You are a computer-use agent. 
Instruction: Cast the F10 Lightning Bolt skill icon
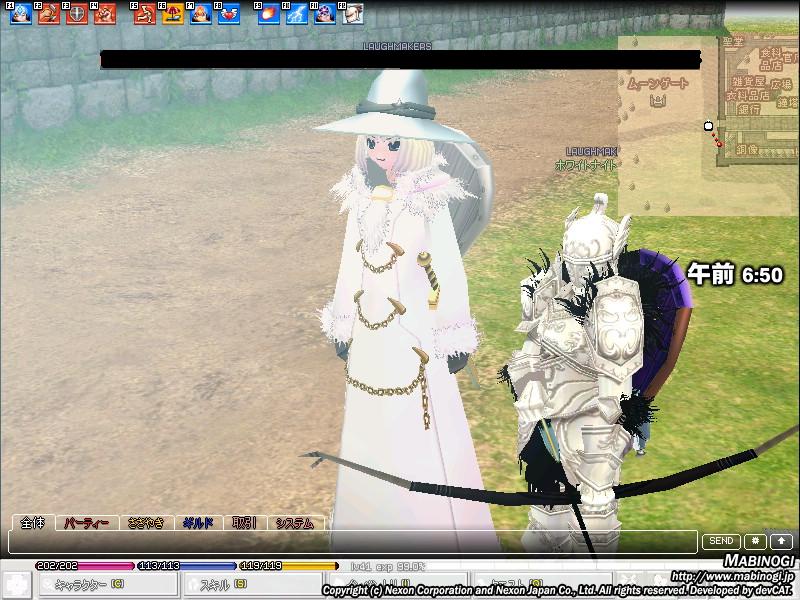coord(298,14)
